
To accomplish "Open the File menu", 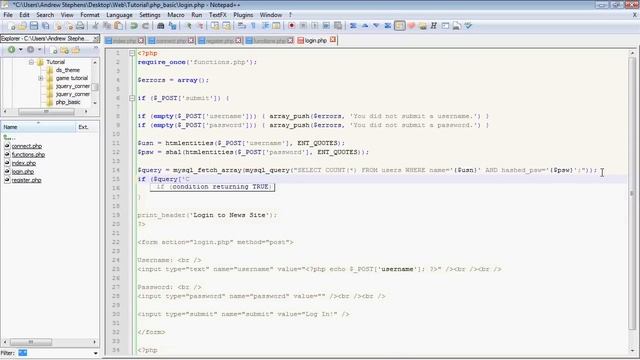I will click(x=8, y=15).
